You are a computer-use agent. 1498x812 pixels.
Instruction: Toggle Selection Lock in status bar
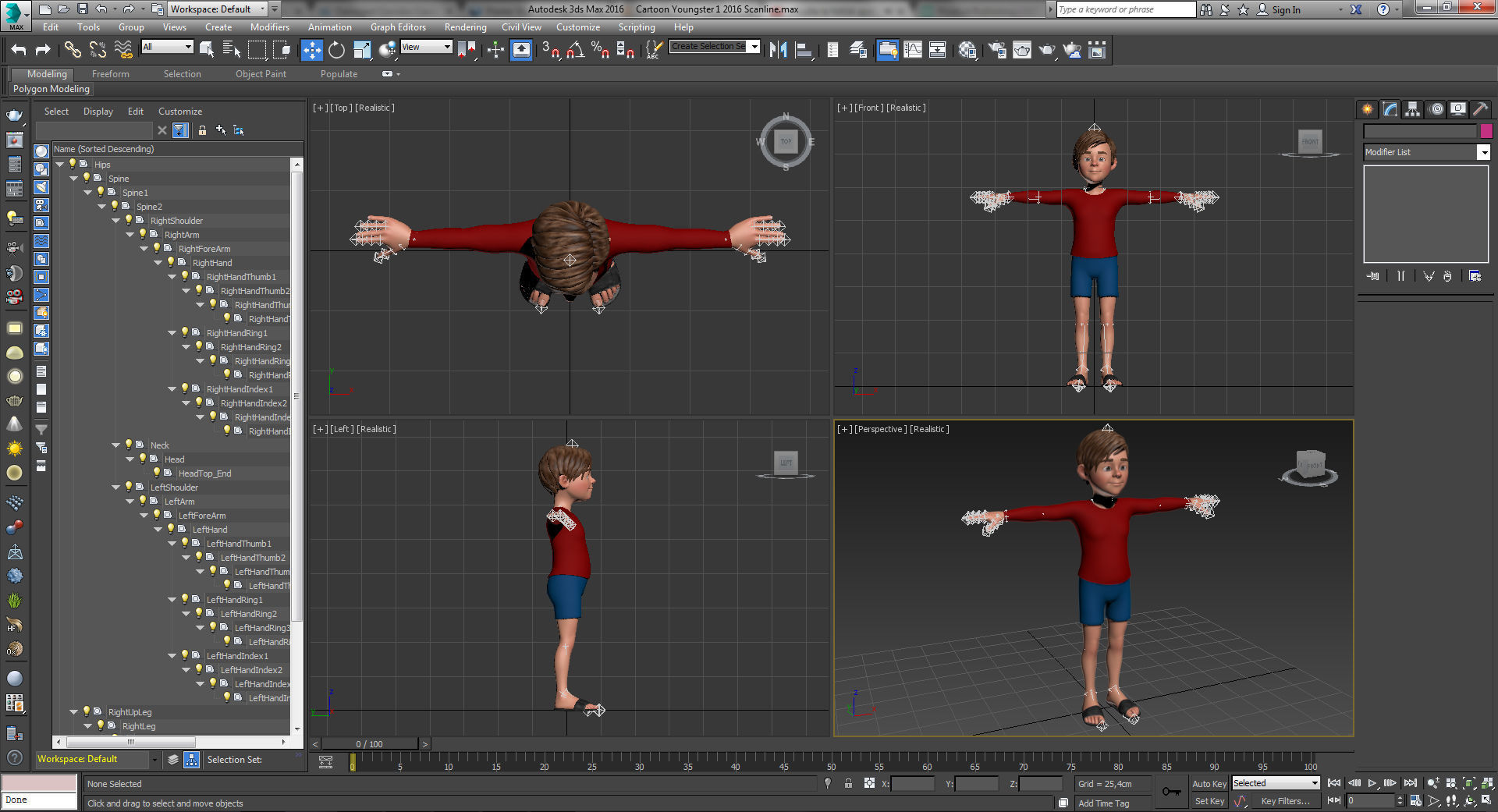pos(848,783)
